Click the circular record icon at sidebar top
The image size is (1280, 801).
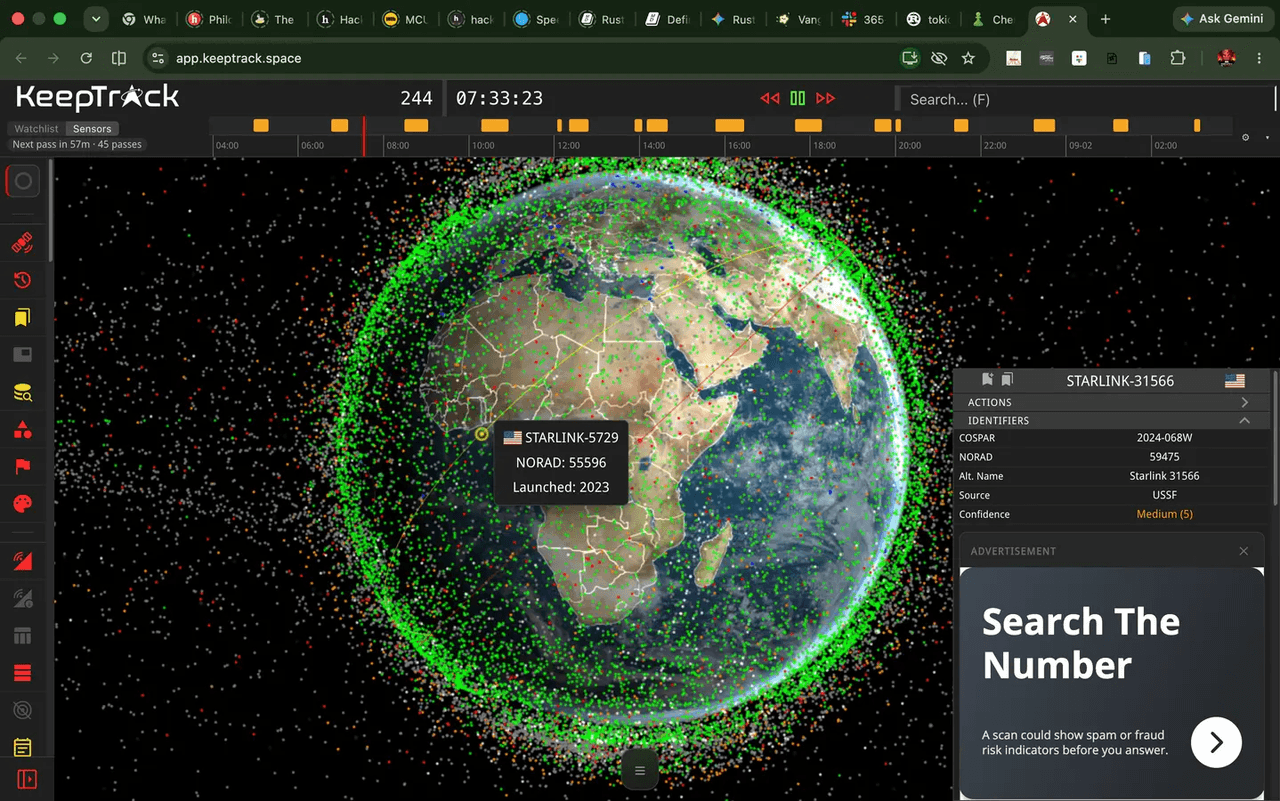(x=24, y=182)
